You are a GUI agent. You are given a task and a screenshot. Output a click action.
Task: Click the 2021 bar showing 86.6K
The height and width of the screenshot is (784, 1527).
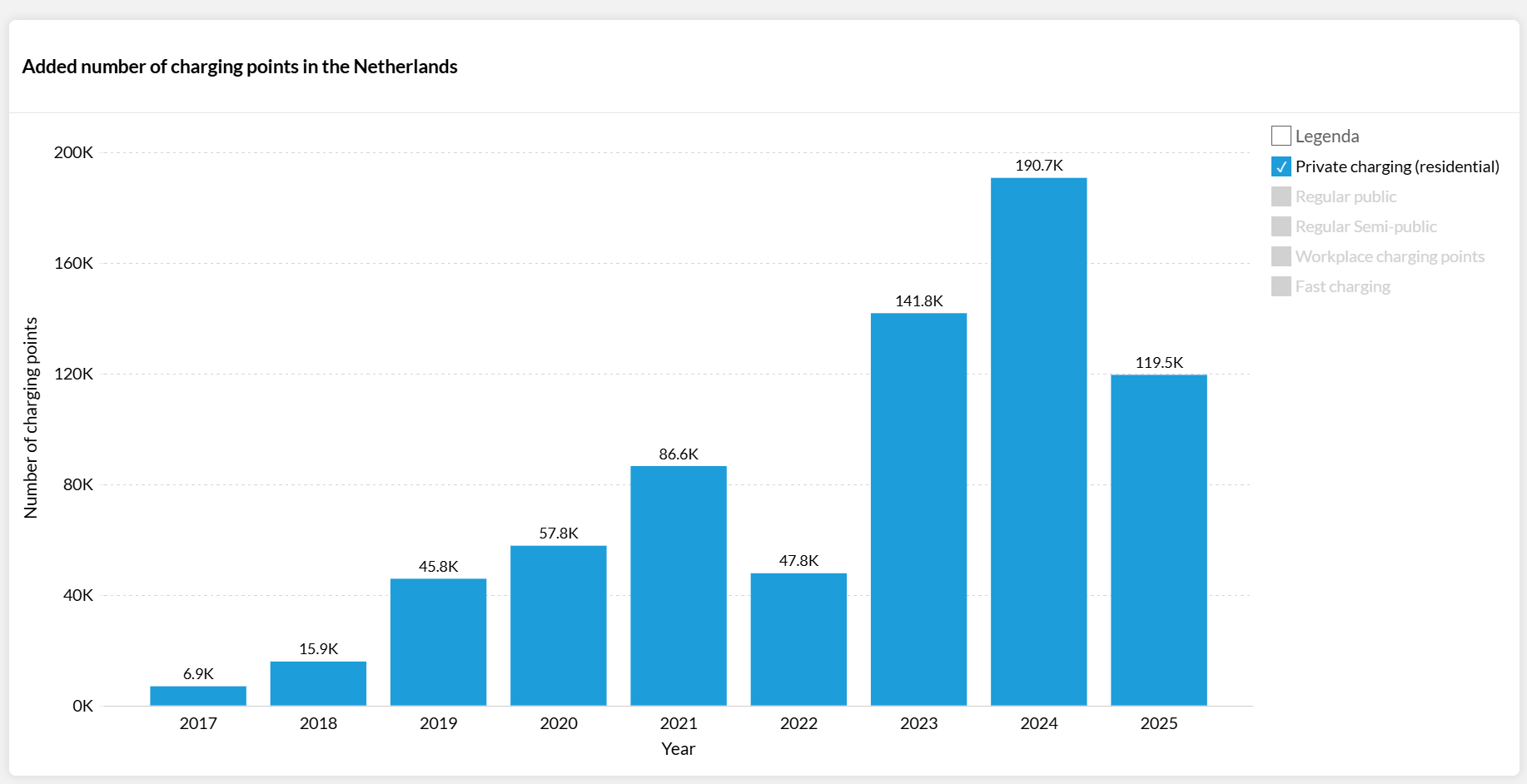(678, 585)
